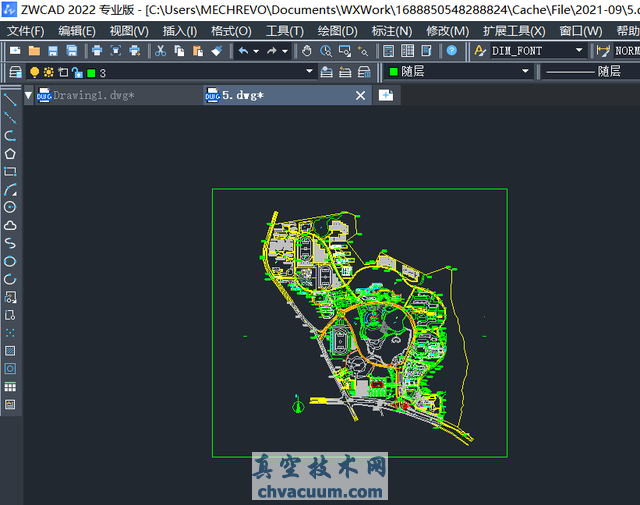Add a new drawing tab

pyautogui.click(x=386, y=94)
